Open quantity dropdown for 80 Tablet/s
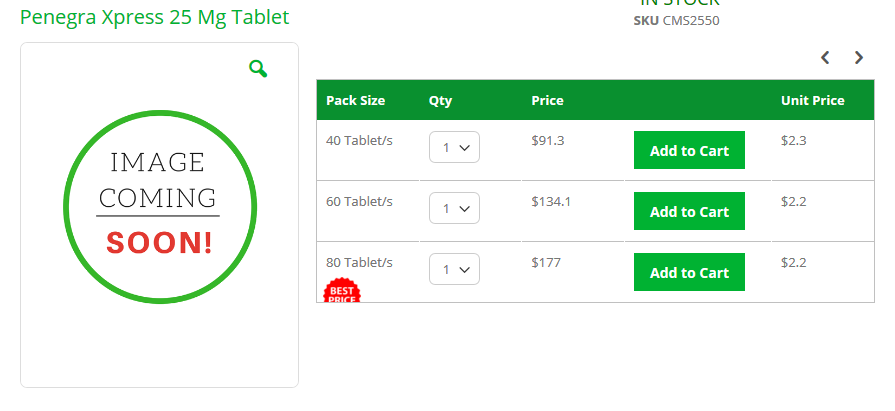 454,269
